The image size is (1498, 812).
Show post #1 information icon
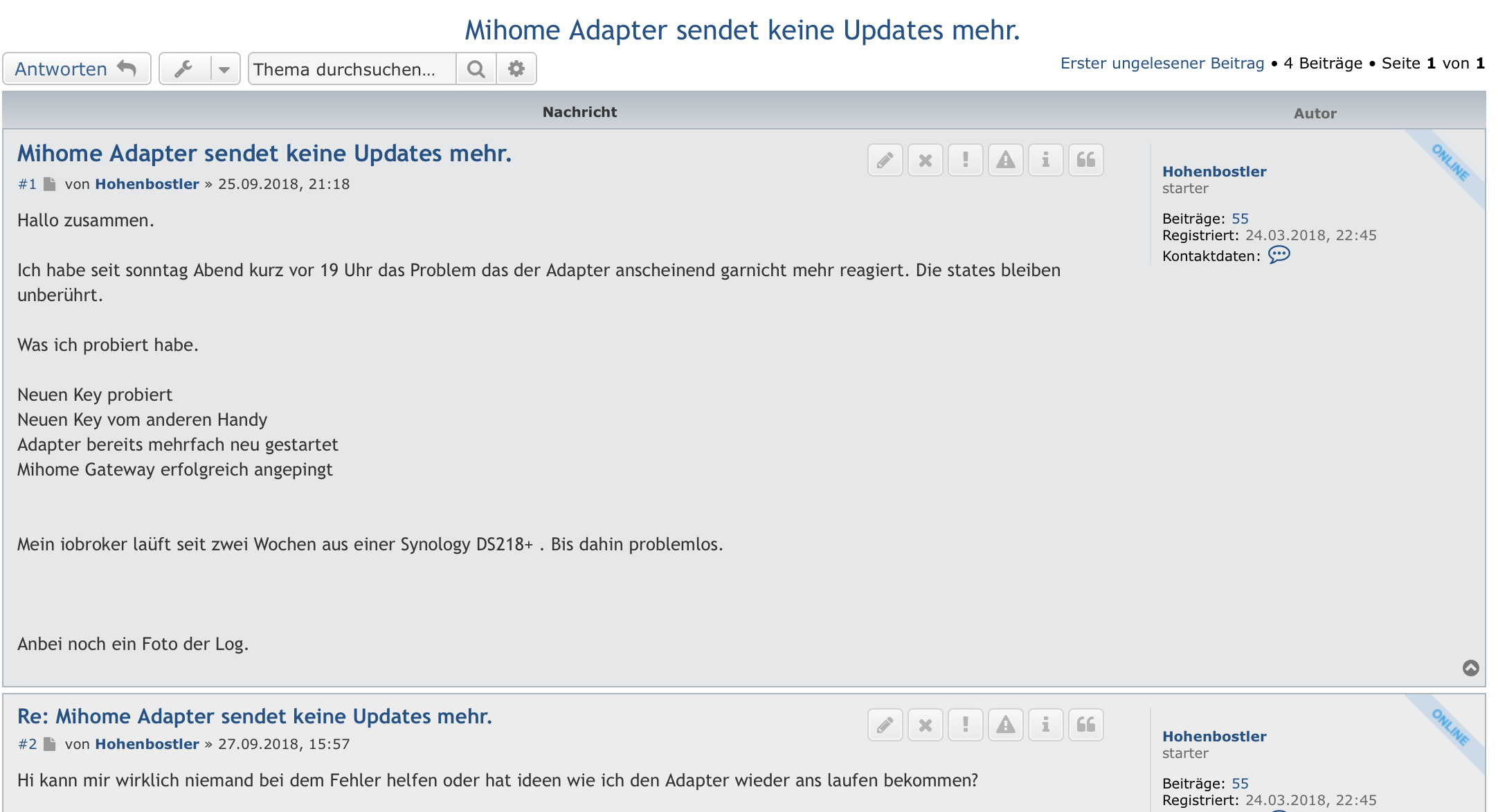1046,161
